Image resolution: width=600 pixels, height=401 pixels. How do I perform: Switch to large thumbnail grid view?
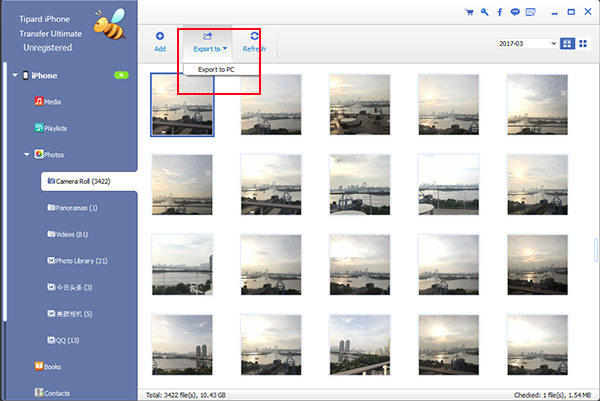coord(567,44)
